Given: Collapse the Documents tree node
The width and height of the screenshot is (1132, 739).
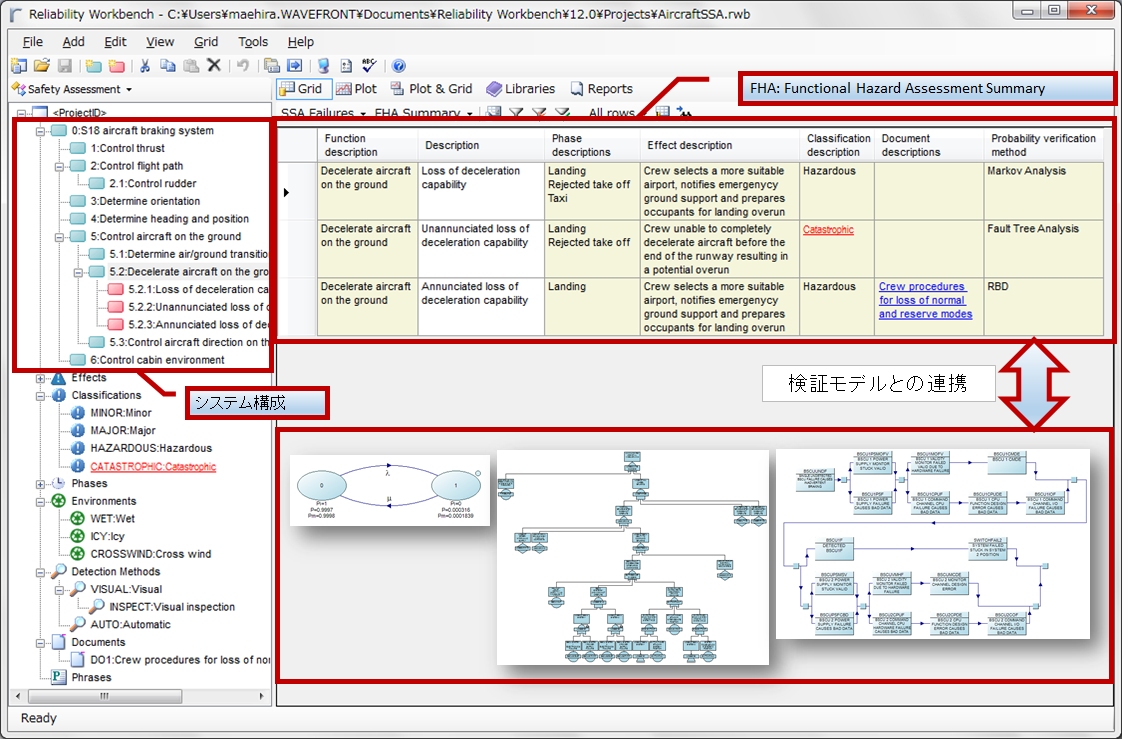Looking at the screenshot, I should pyautogui.click(x=40, y=642).
